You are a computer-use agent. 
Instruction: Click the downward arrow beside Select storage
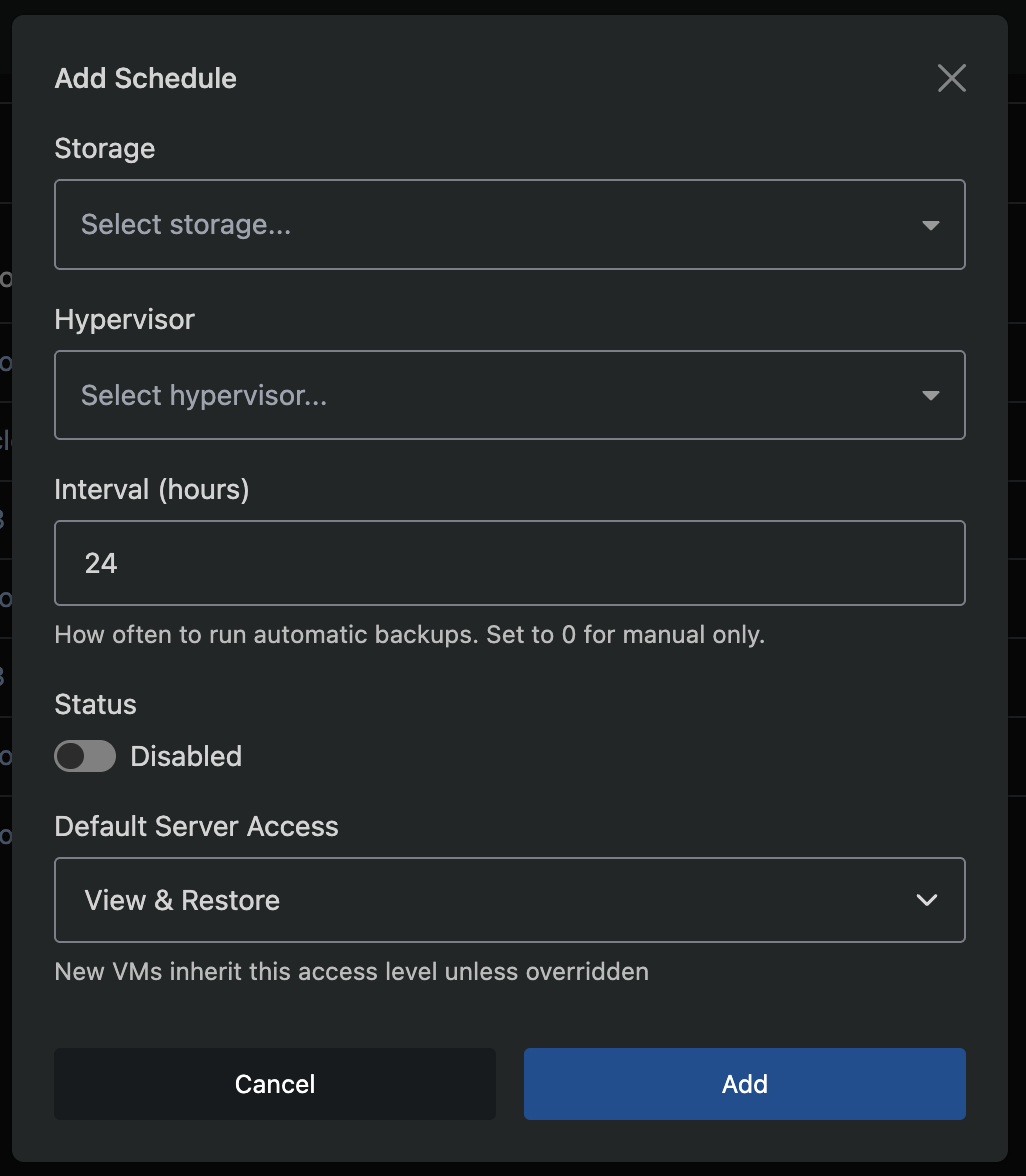coord(930,225)
